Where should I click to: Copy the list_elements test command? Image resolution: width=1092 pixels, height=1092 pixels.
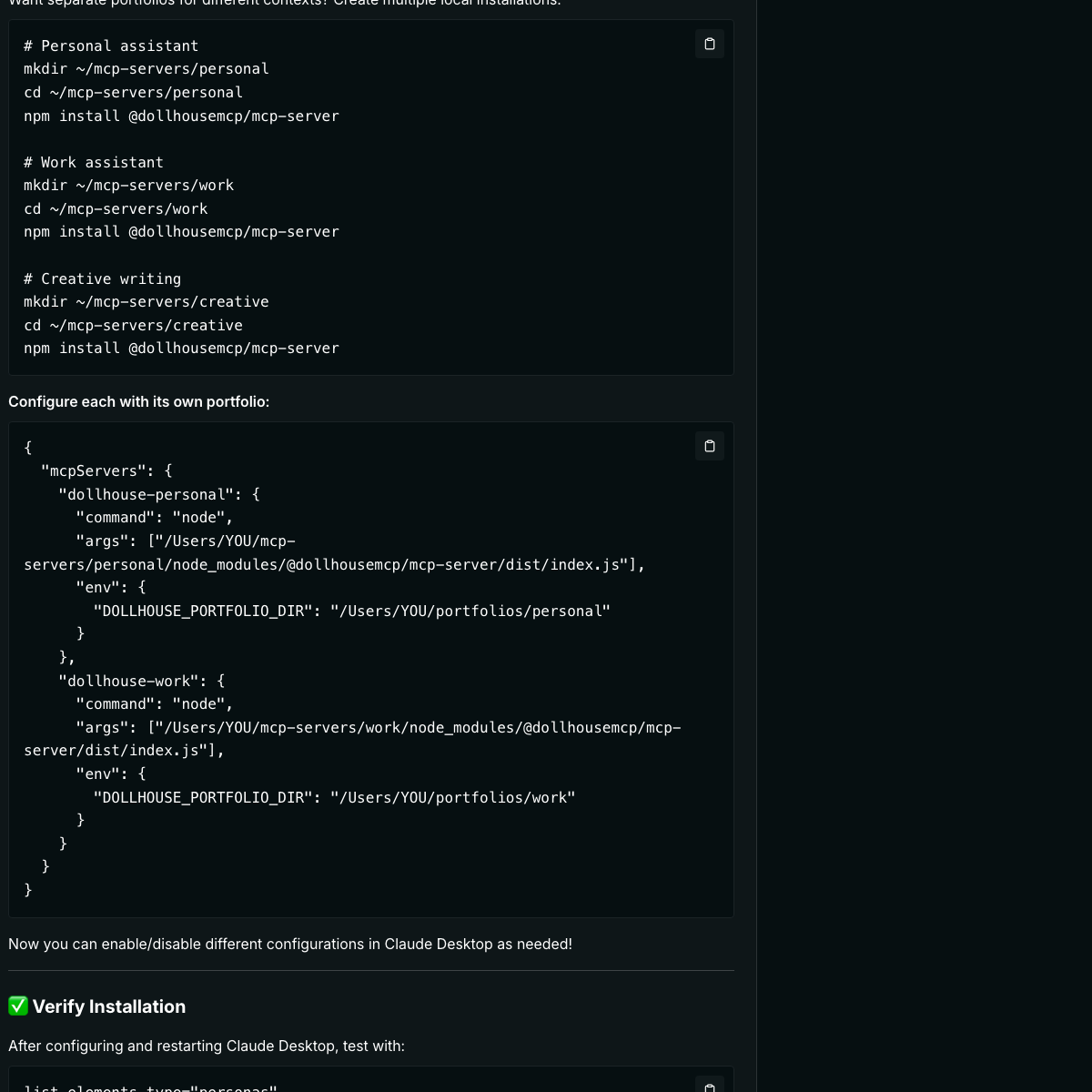point(710,1085)
